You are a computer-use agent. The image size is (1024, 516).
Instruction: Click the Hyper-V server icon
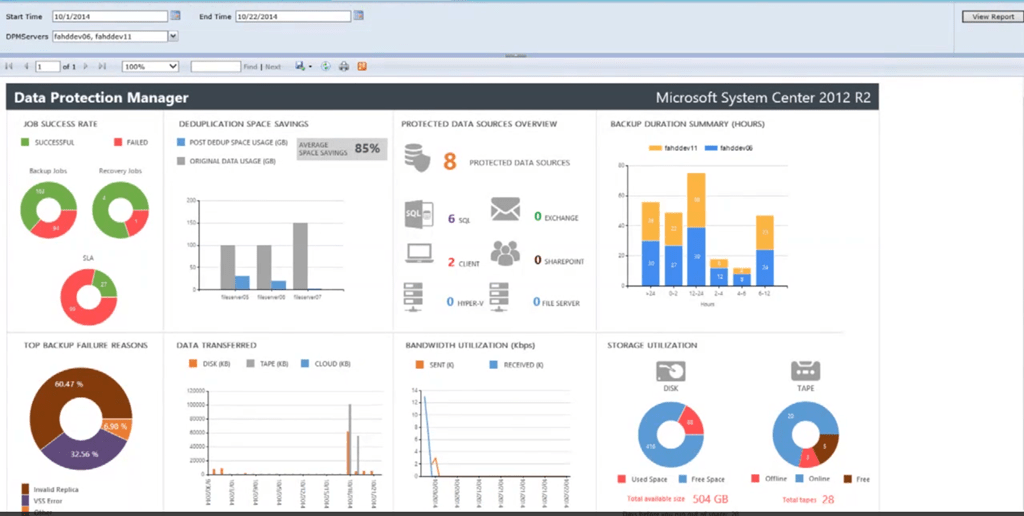tap(413, 297)
